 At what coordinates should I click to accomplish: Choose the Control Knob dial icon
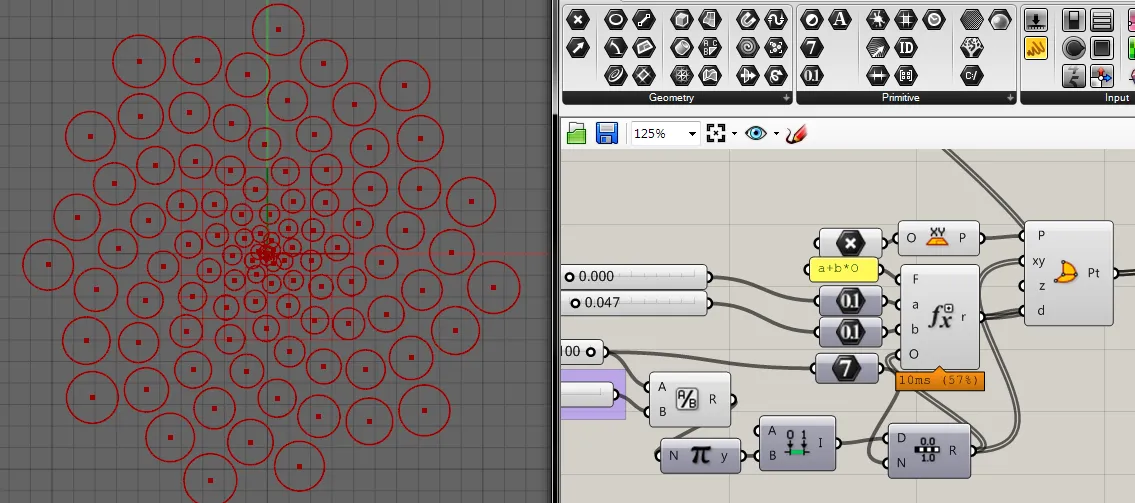1073,48
